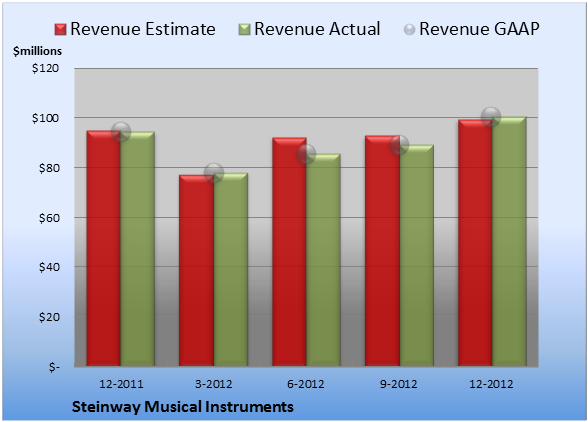The width and height of the screenshot is (588, 422).
Task: Click the red Revenue Estimate legend swatch
Action: 60,30
